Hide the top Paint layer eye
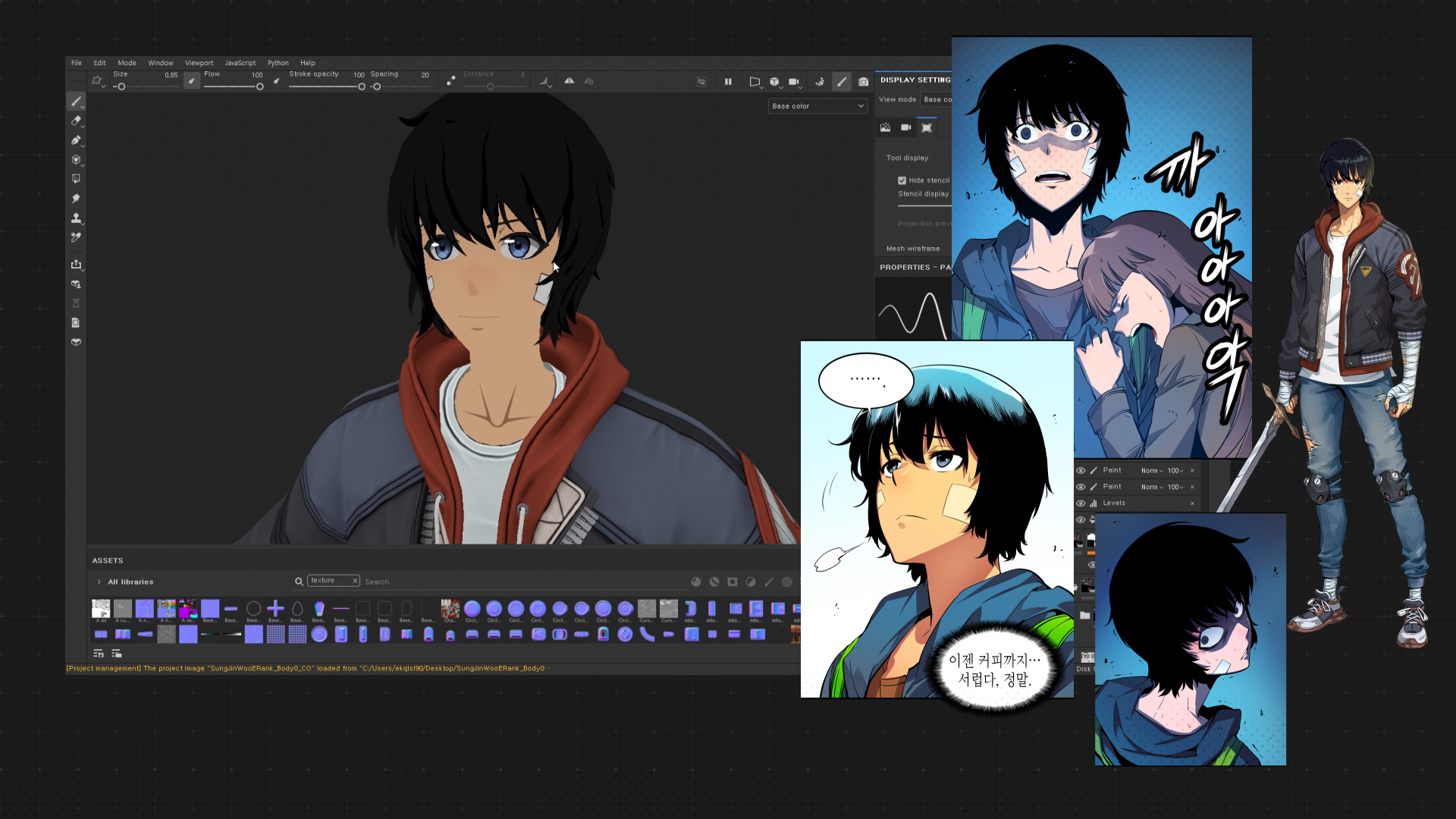Screen dimensions: 1456x819 [x=1081, y=470]
